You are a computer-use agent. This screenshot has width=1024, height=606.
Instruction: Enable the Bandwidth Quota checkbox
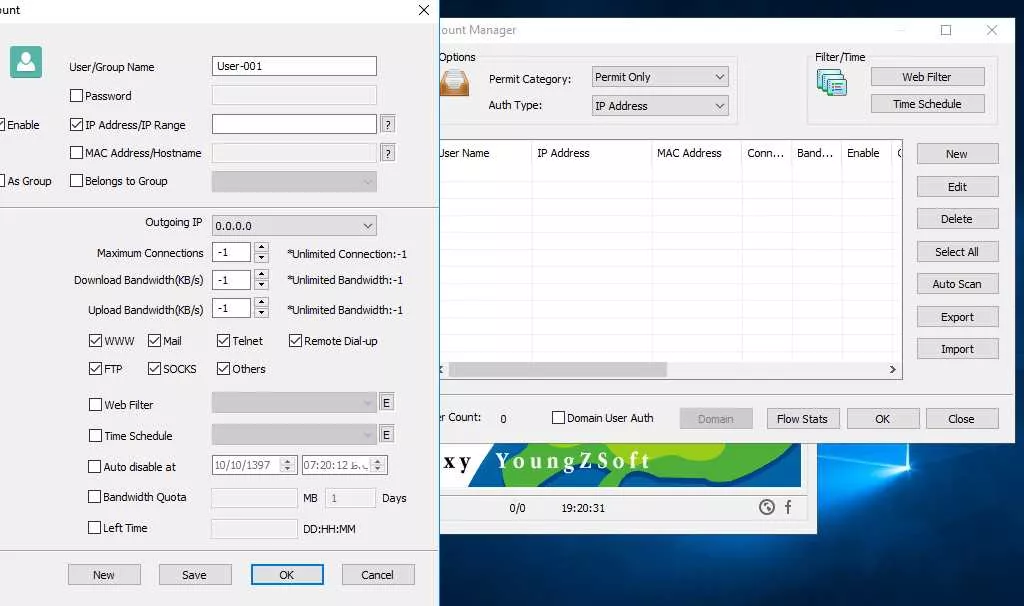[x=95, y=497]
